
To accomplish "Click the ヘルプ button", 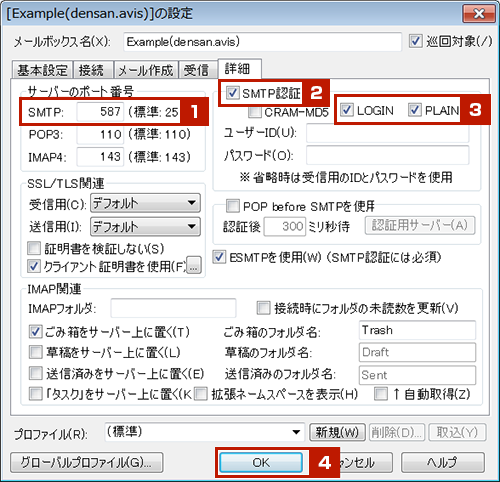I will tap(443, 462).
